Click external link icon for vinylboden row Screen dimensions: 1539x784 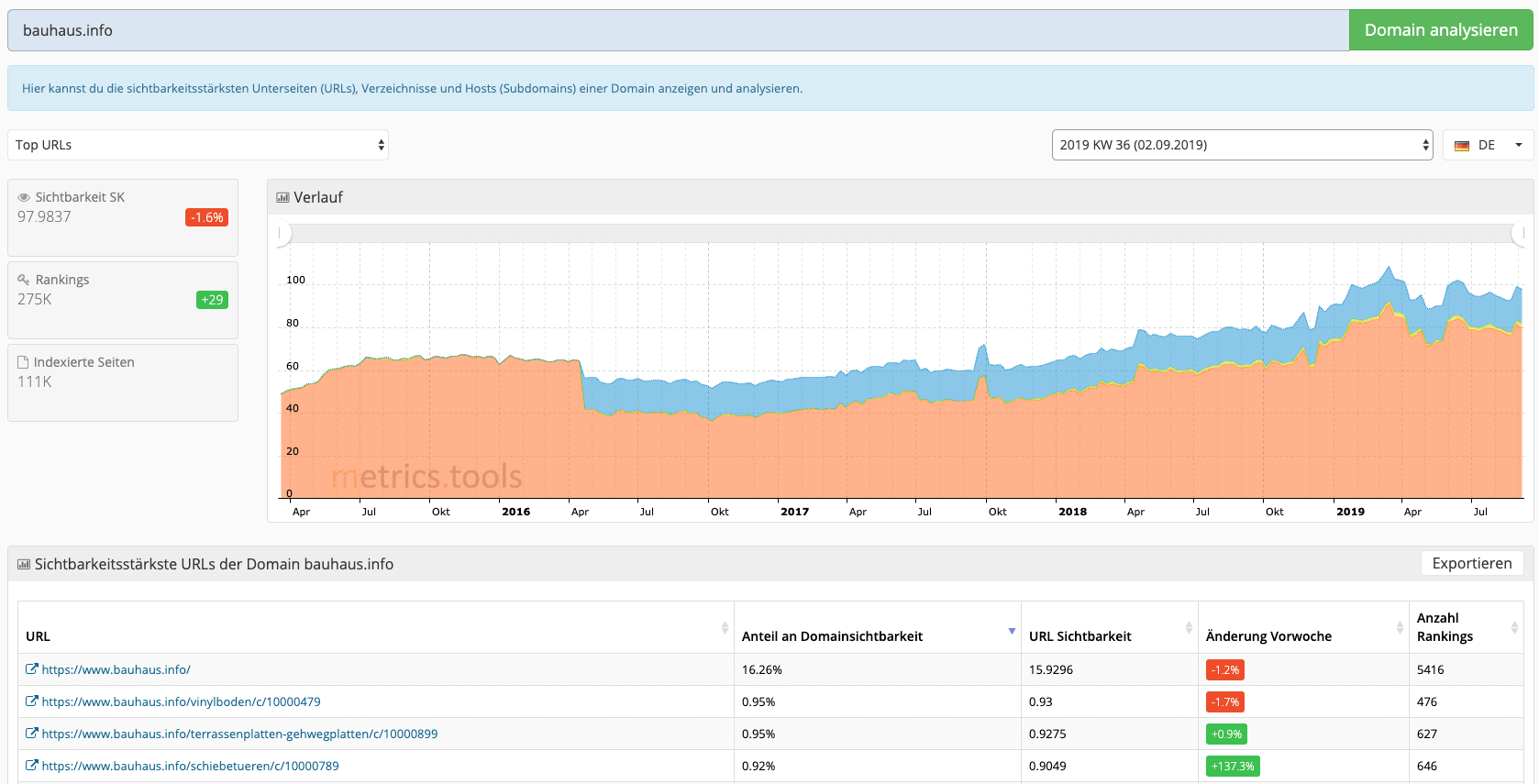(31, 701)
